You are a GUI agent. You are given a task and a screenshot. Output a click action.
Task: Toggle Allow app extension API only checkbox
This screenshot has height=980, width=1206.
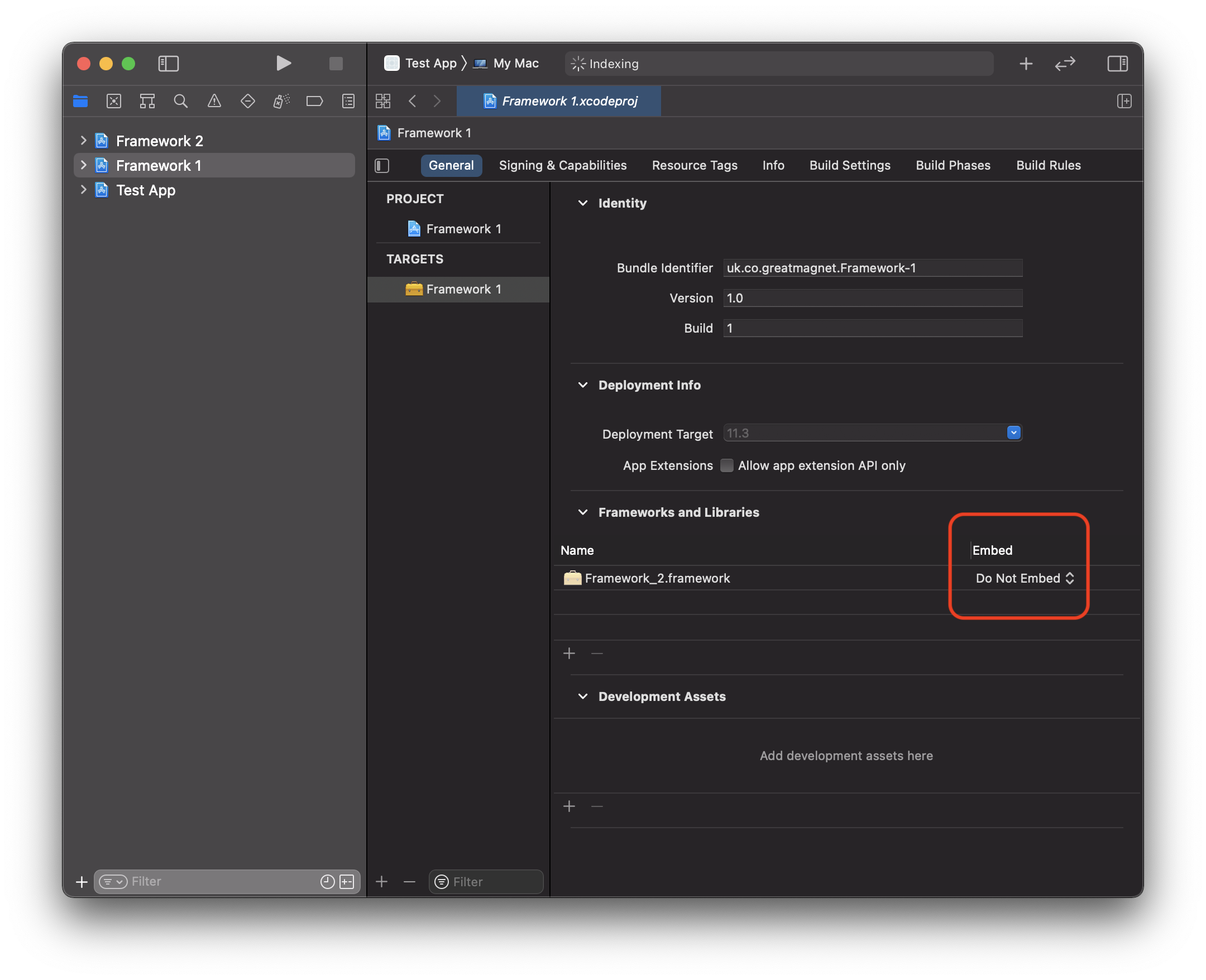[x=727, y=465]
